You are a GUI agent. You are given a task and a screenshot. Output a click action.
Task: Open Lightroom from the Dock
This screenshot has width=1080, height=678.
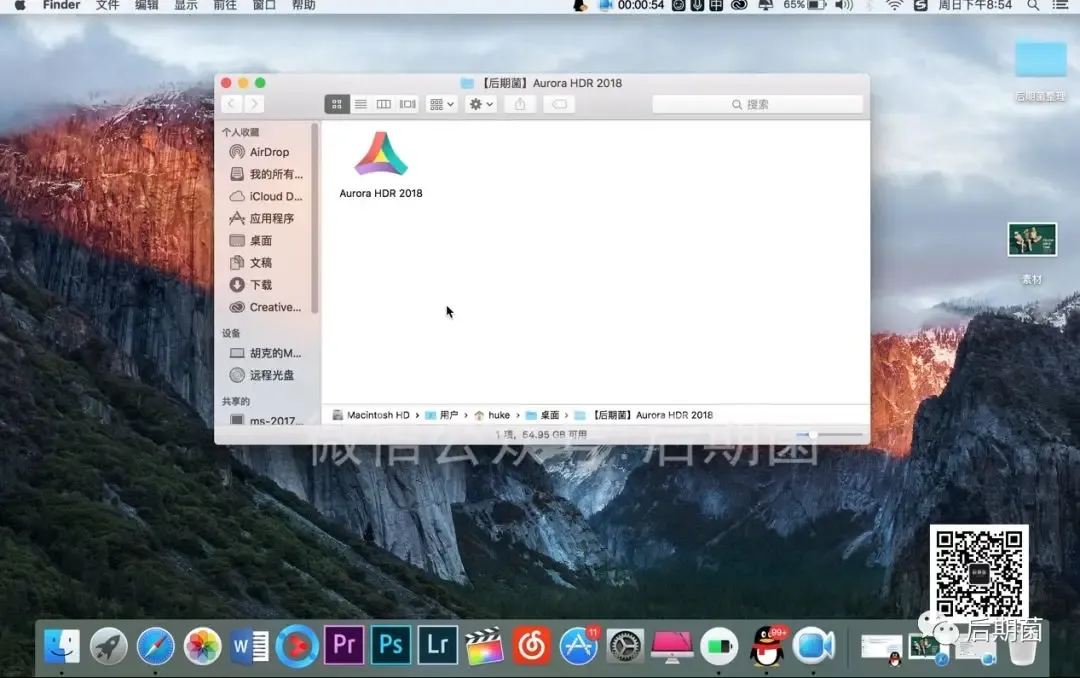(x=438, y=645)
